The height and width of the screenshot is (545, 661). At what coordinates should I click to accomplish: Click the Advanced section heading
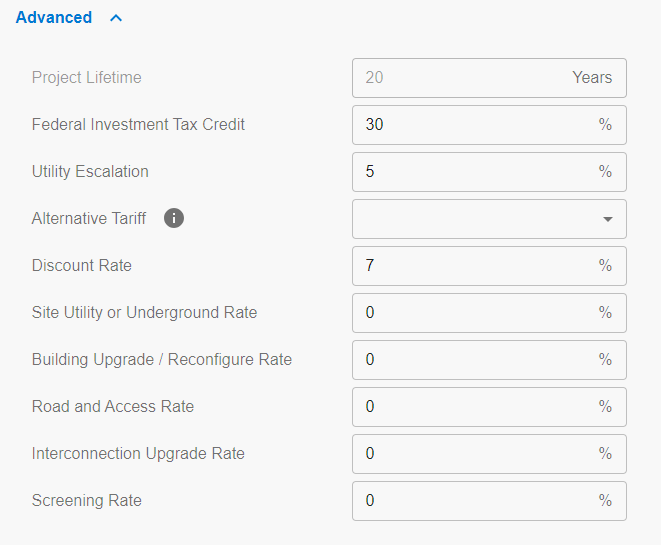click(x=54, y=18)
